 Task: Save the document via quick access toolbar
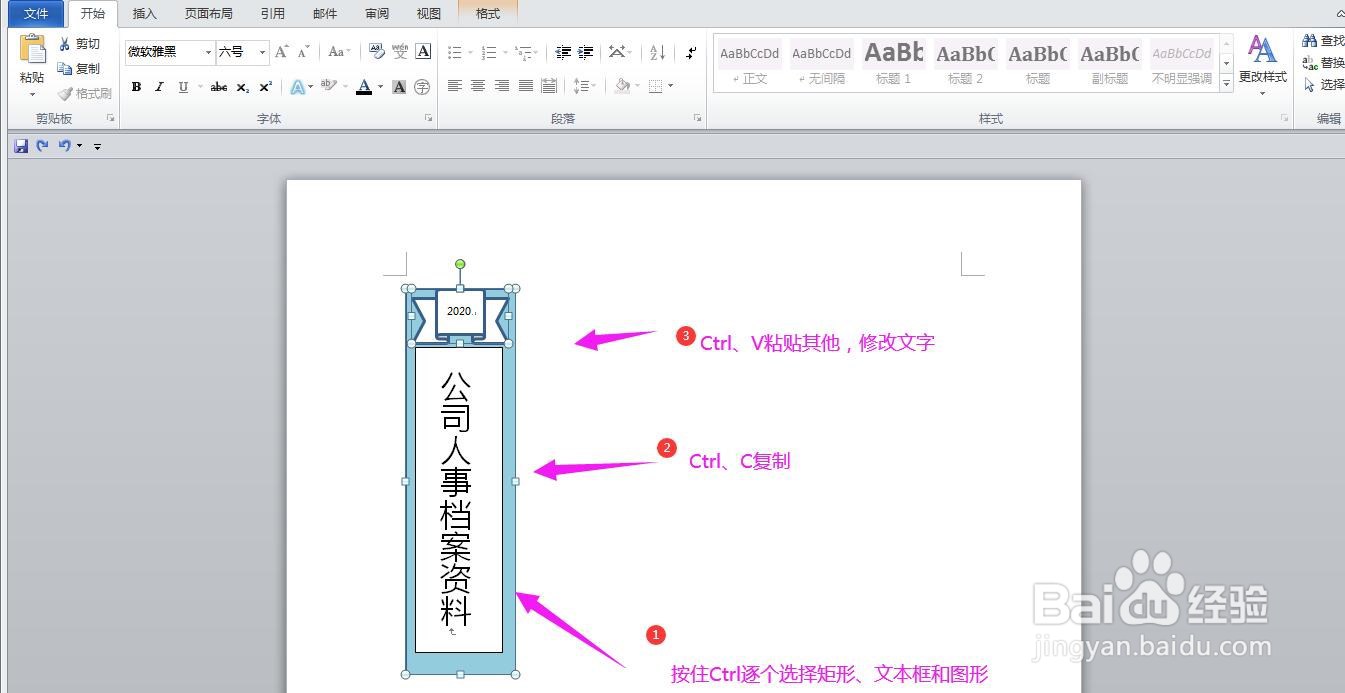[x=20, y=145]
